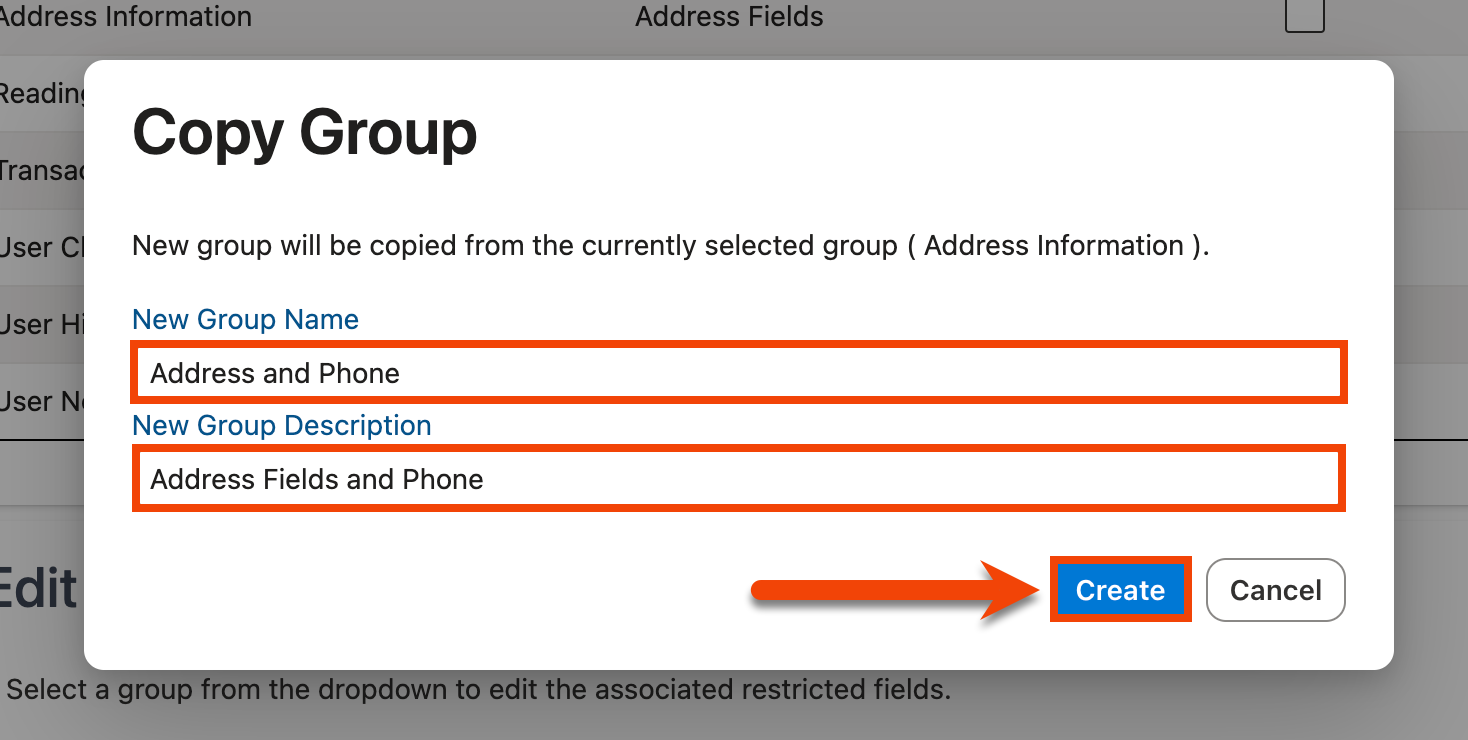Viewport: 1468px width, 740px height.
Task: Select the partially hidden "Reading" row
Action: [42, 94]
